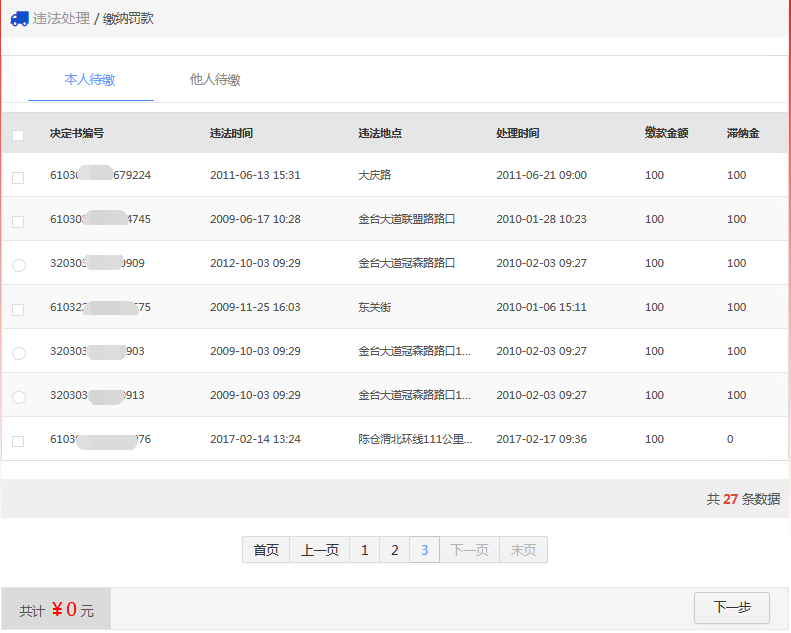Check the row for 大庆路 violation
The image size is (791, 633).
[18, 177]
